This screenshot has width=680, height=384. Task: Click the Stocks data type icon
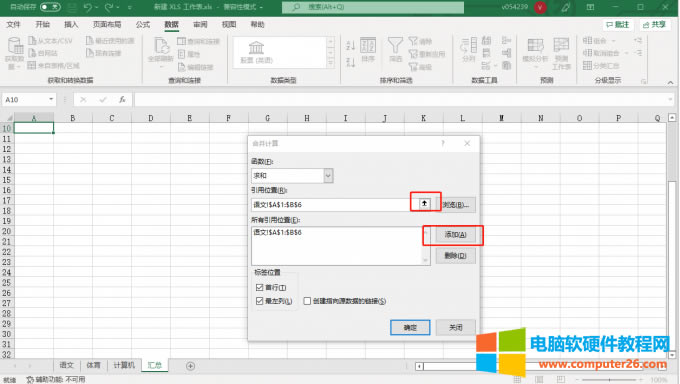point(256,47)
